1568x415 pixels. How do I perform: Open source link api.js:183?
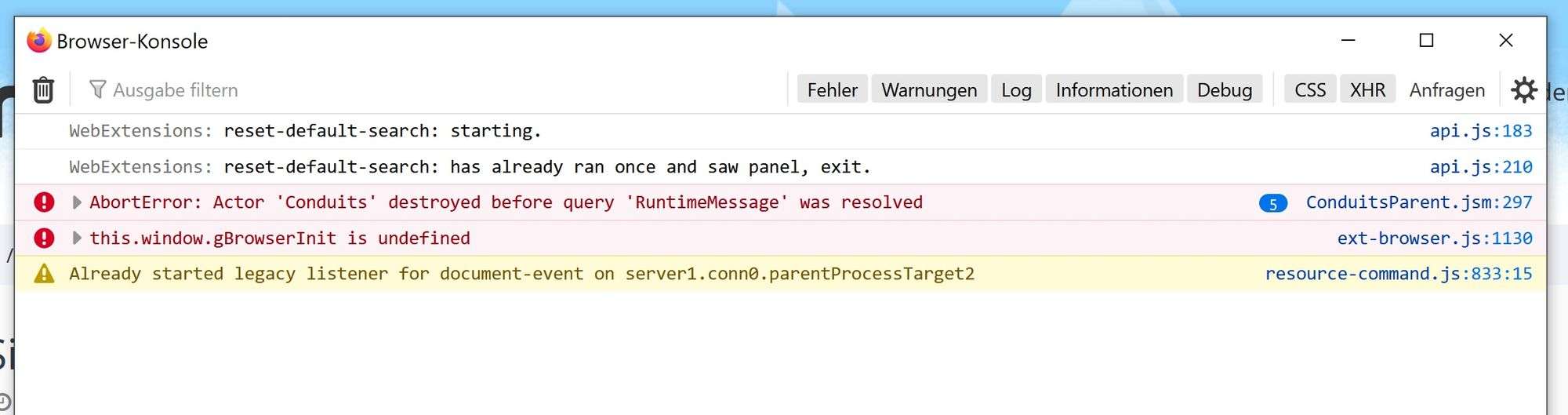point(1480,131)
